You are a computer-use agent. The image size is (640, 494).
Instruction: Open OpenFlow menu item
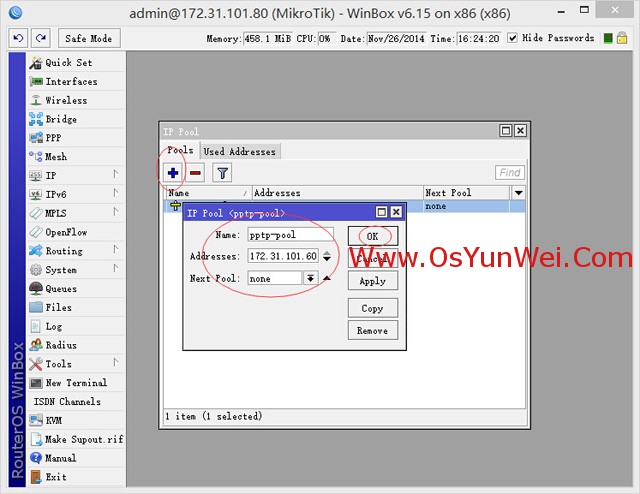pyautogui.click(x=76, y=232)
